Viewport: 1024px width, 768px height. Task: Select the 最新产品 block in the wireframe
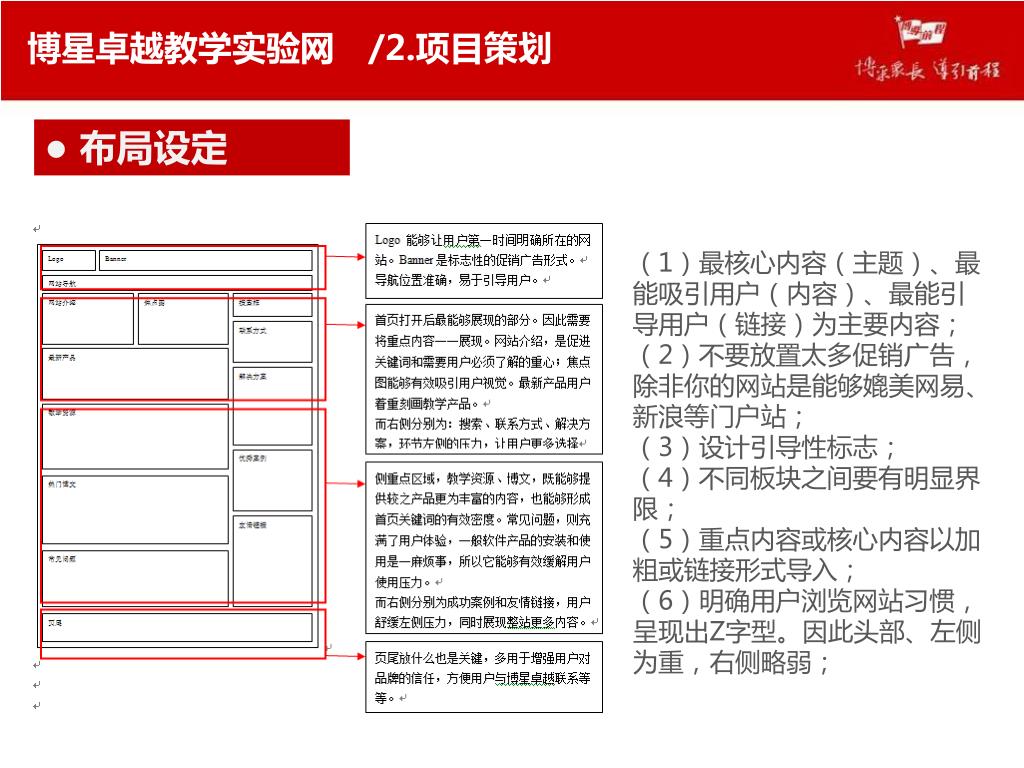[135, 374]
